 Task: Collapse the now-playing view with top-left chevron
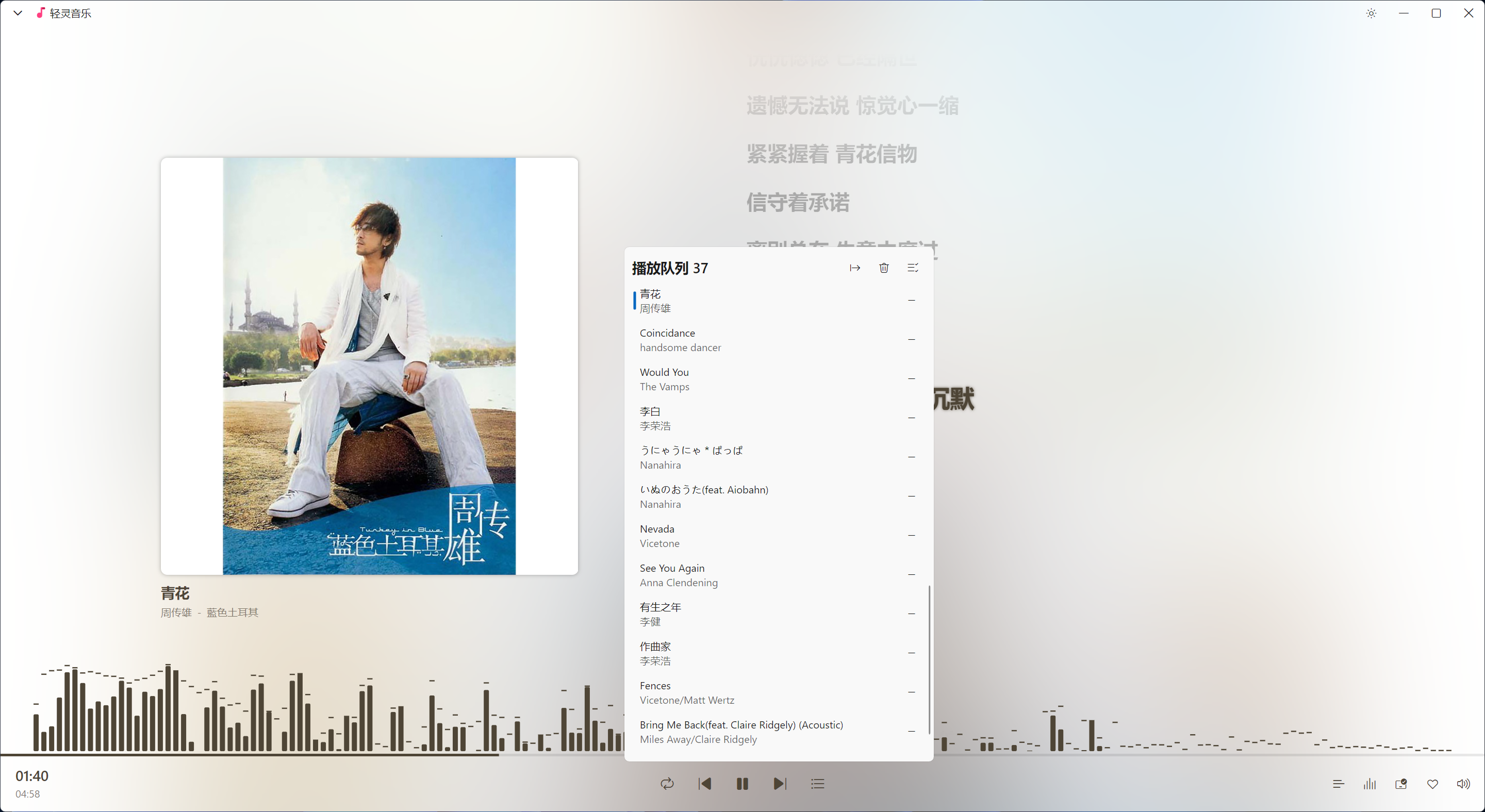[x=18, y=13]
